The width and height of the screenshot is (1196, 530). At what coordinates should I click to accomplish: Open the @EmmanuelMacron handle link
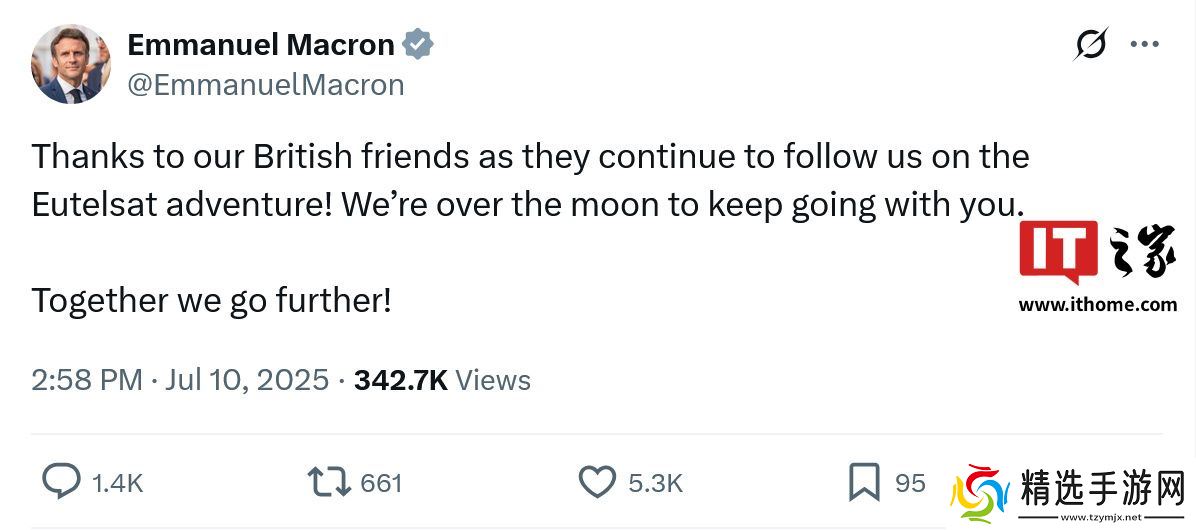(x=266, y=85)
